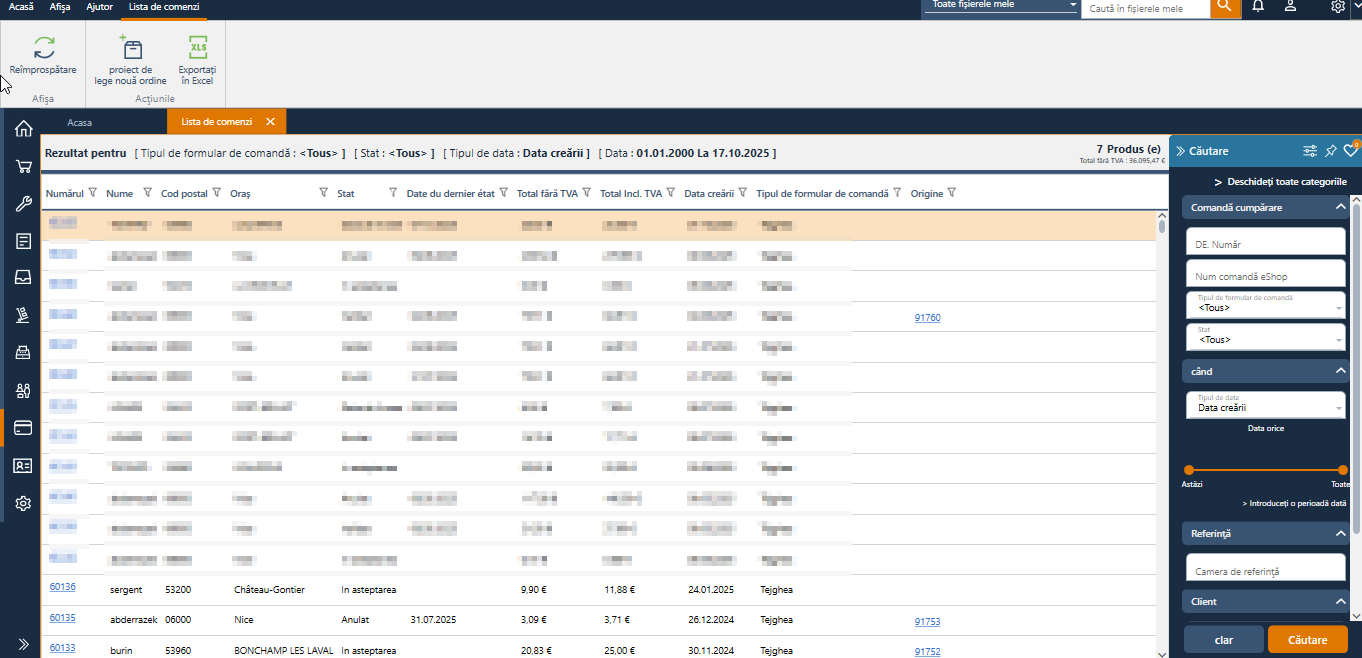Click the orange search magnifier button

point(1225,8)
